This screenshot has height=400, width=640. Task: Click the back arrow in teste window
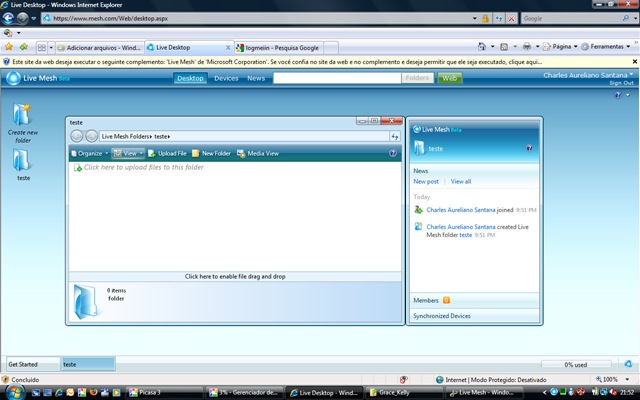coord(77,136)
